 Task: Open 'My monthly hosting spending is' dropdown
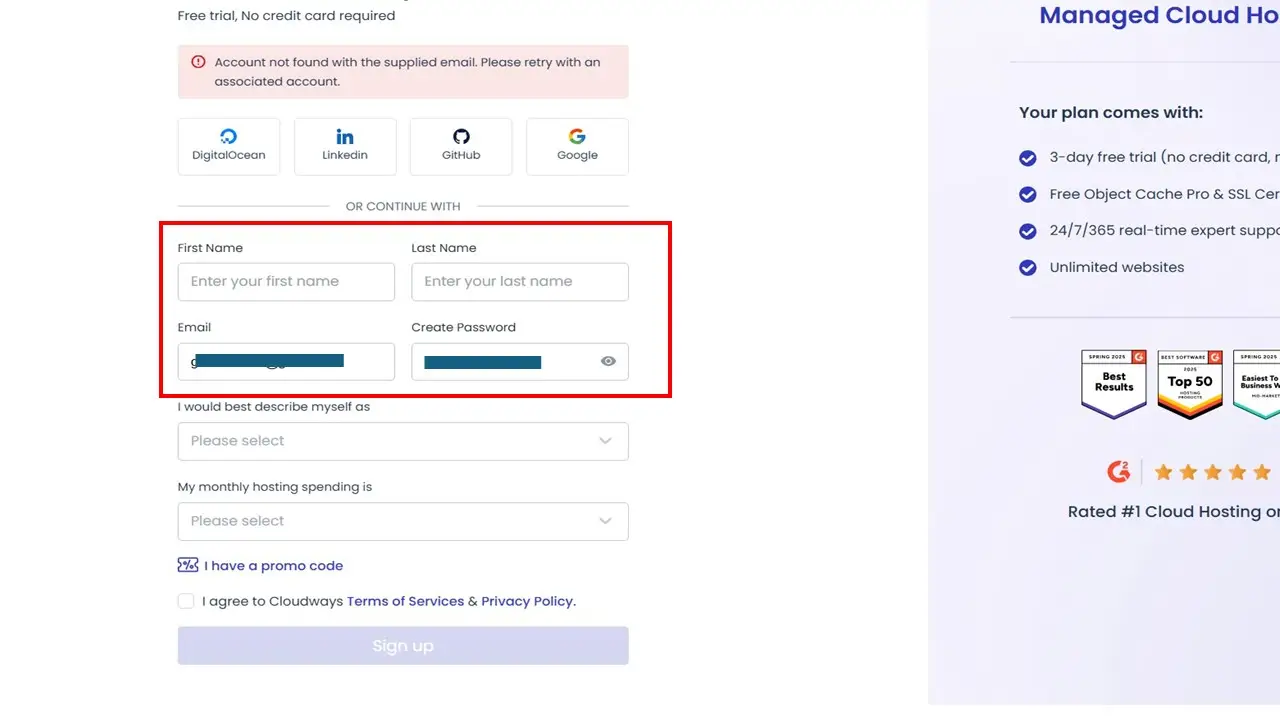(x=403, y=521)
